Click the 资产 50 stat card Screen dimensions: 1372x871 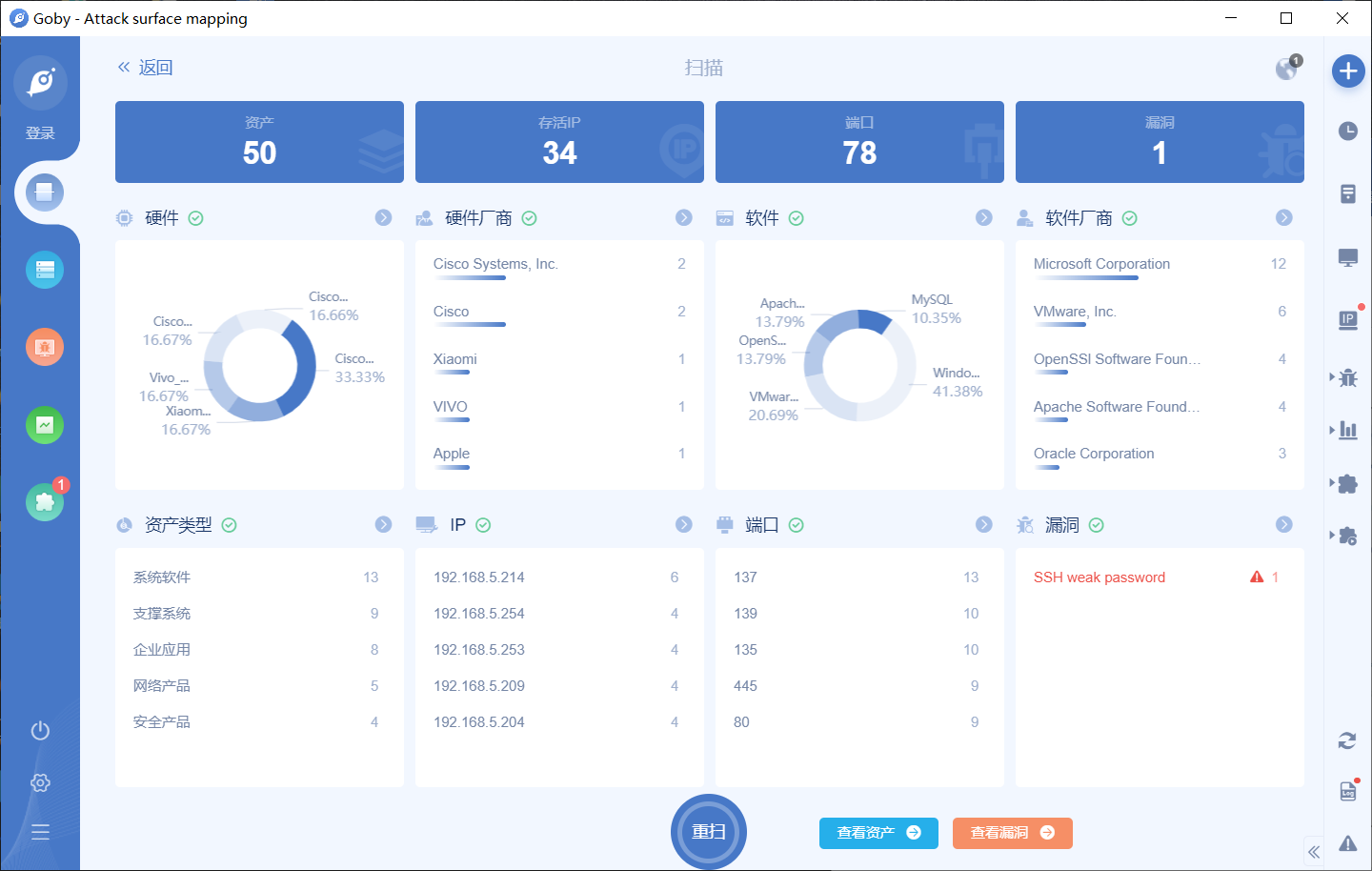pyautogui.click(x=259, y=142)
